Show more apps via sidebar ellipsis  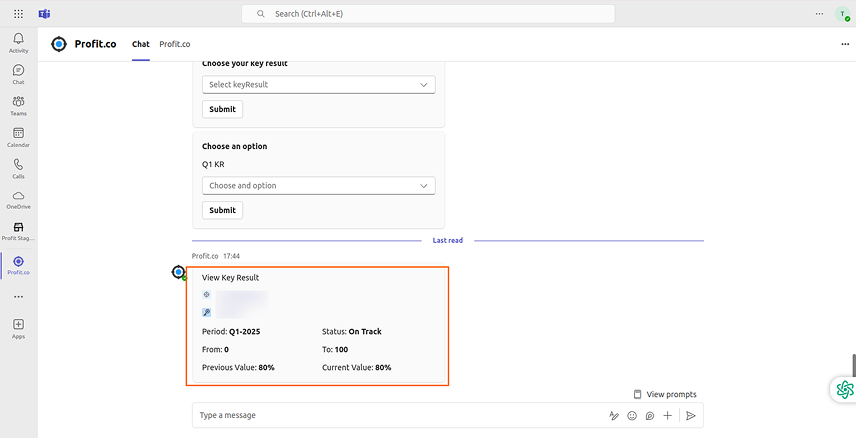19,297
